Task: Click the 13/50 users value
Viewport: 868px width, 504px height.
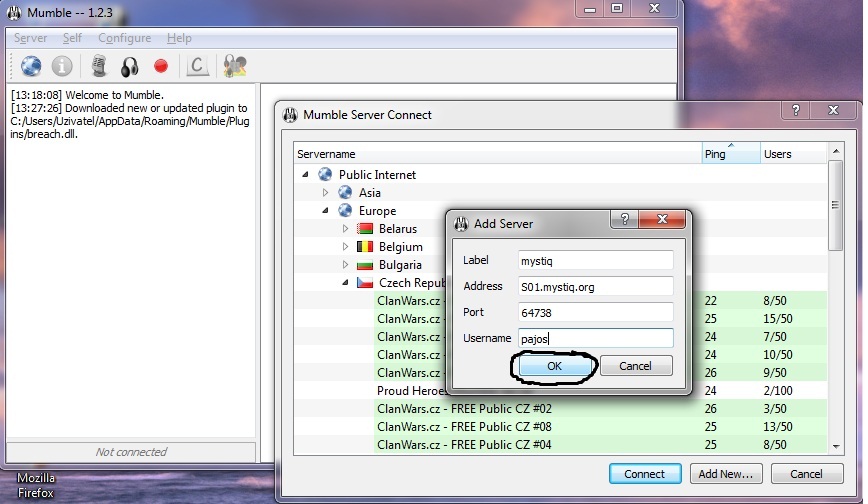Action: point(778,427)
